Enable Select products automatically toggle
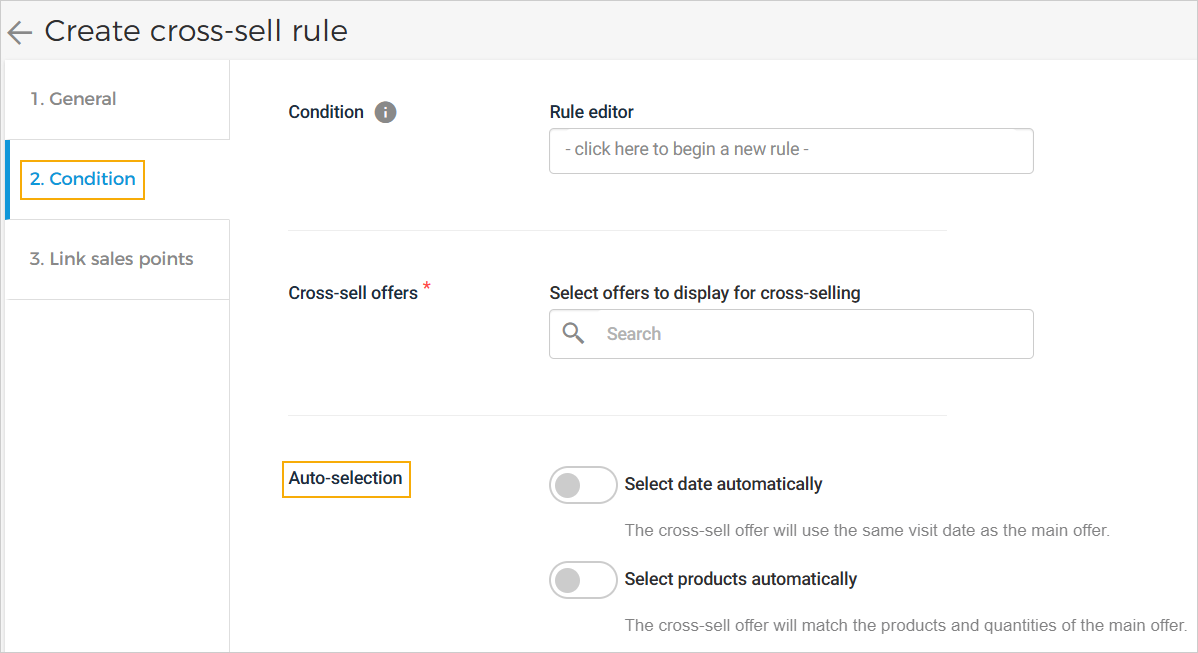1198x653 pixels. click(582, 580)
